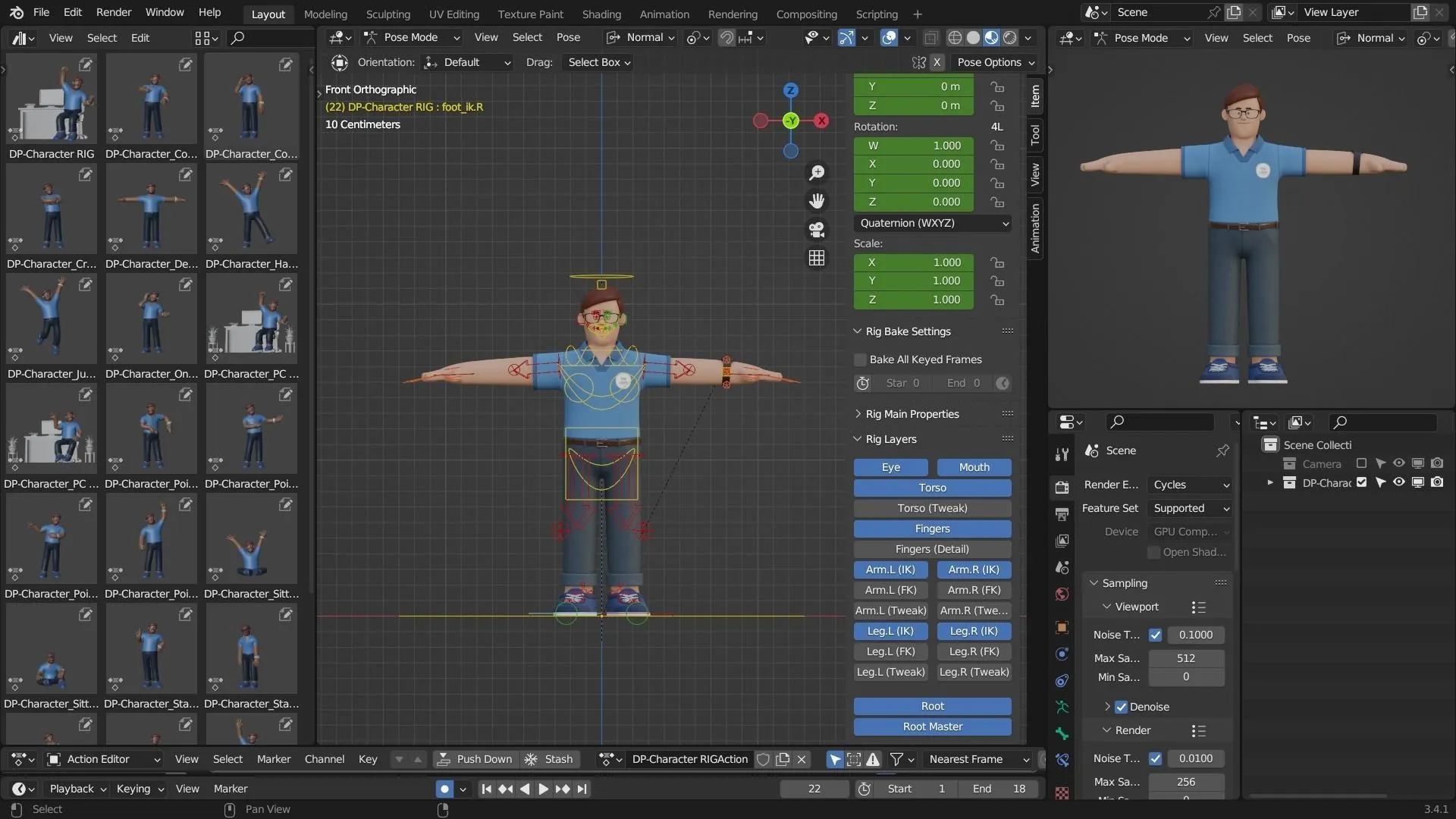
Task: Enable X-ray mode in the viewport header
Action: coord(931,37)
